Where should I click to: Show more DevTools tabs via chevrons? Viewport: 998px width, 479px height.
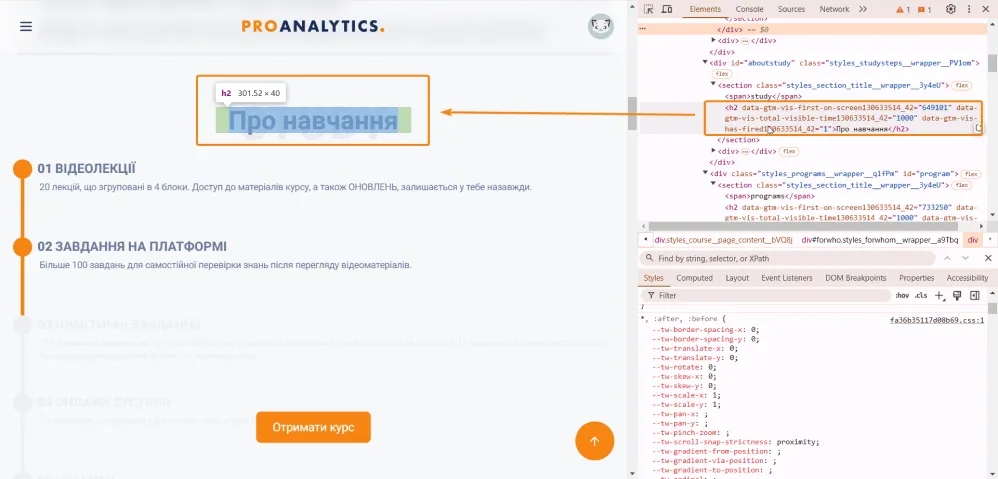[x=862, y=9]
